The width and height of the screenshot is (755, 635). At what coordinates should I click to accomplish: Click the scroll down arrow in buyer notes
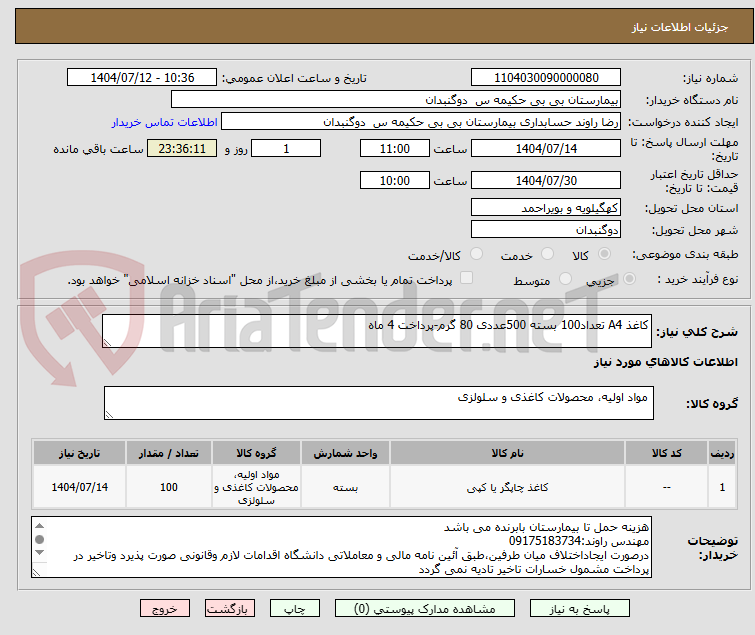[x=39, y=552]
